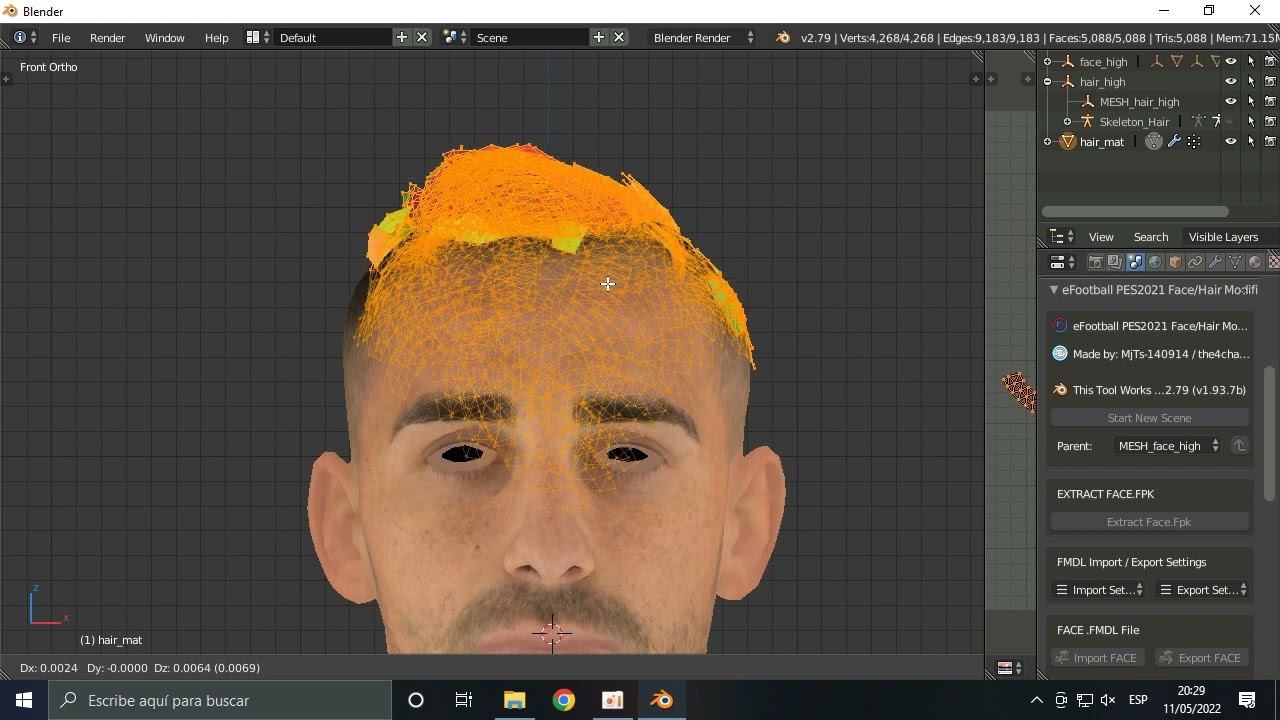
Task: Click the Blender logo icon in header
Action: tap(783, 37)
